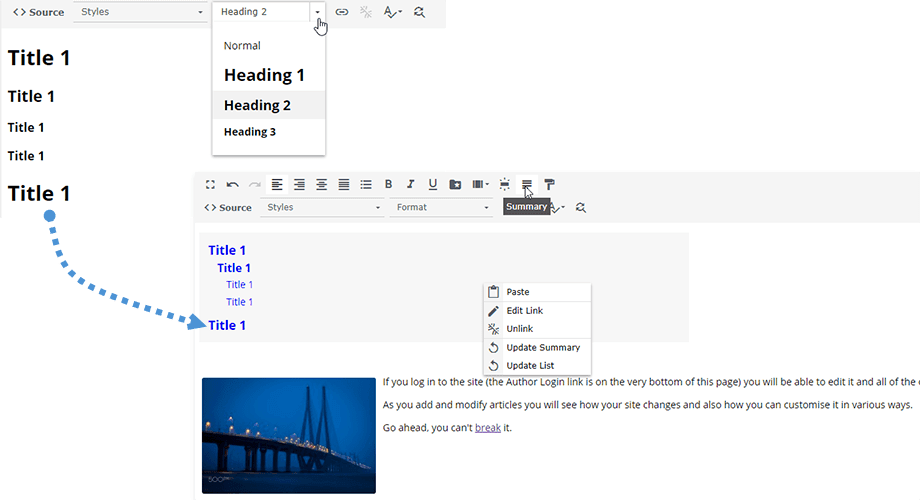Image resolution: width=920 pixels, height=500 pixels.
Task: Click the insert link icon in top toolbar
Action: tap(342, 12)
